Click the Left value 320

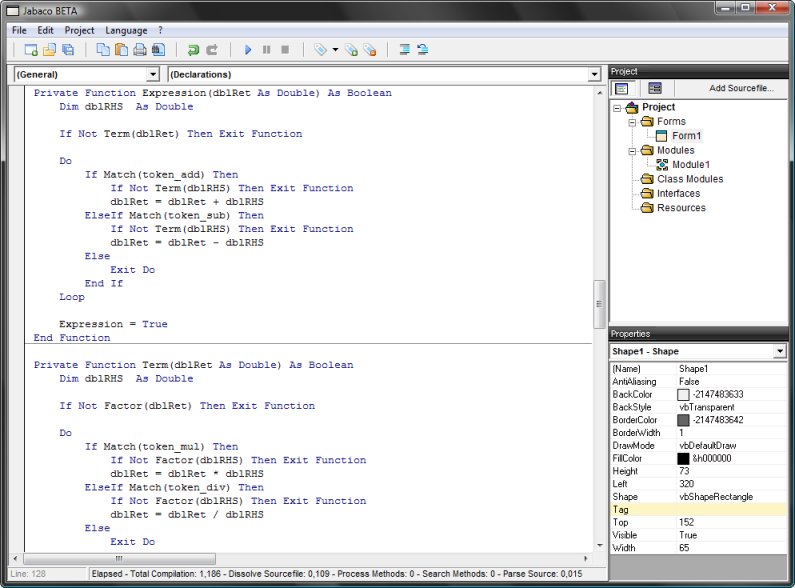point(686,484)
